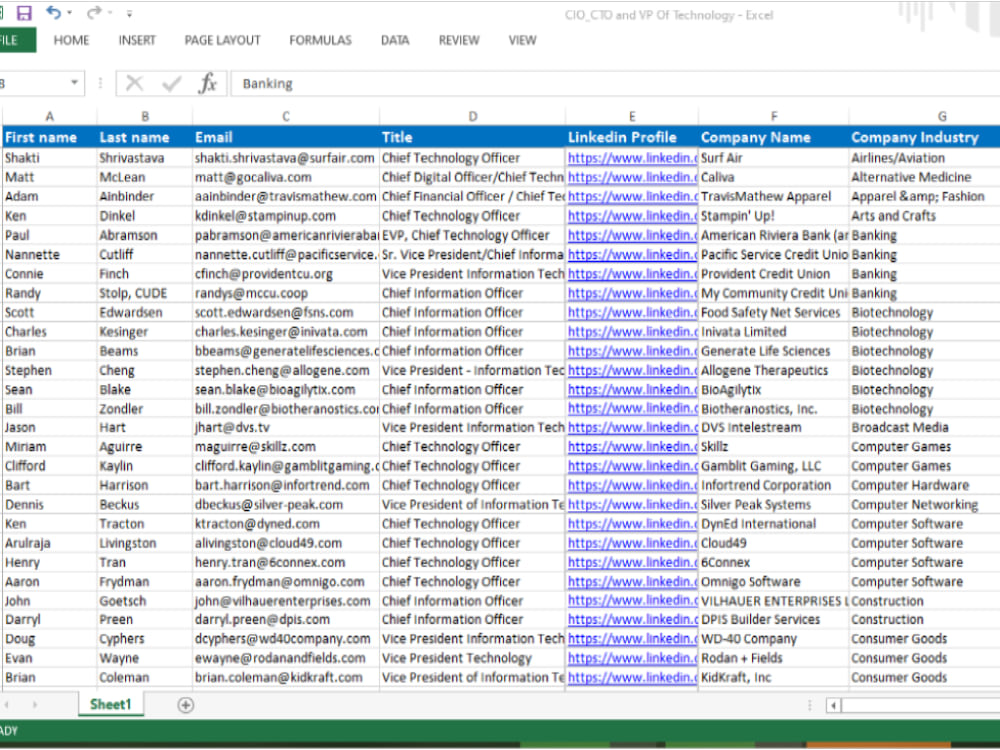The height and width of the screenshot is (750, 1000).
Task: Click the 'Company Industry' header cell
Action: pos(924,137)
